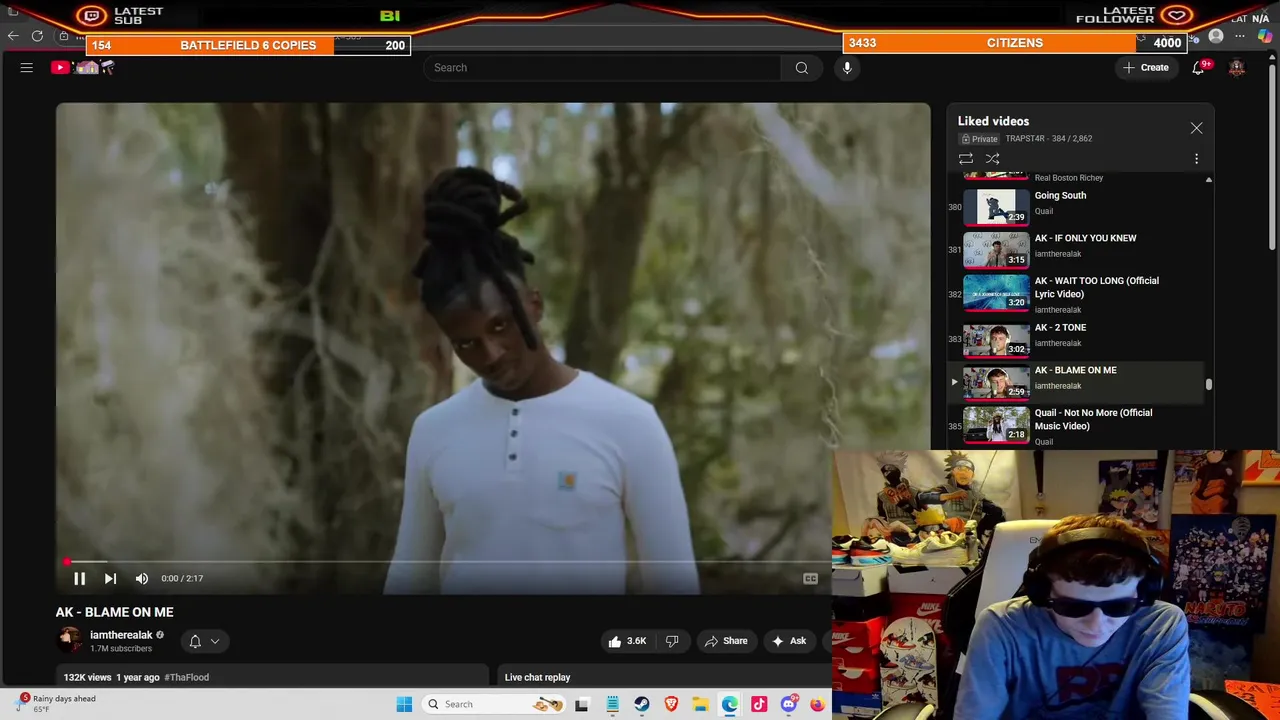Start voice search with the microphone icon
Image resolution: width=1280 pixels, height=720 pixels.
point(847,67)
